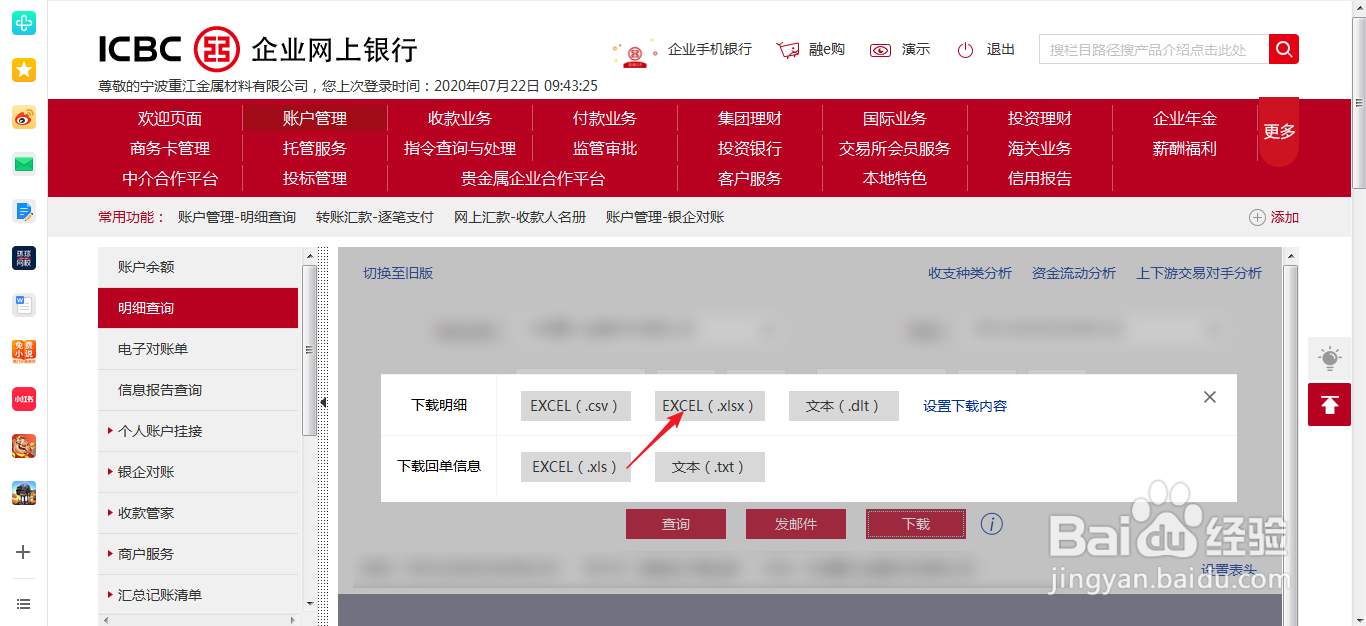1366x626 pixels.
Task: Select 明细查询 in the sidebar
Action: 198,308
